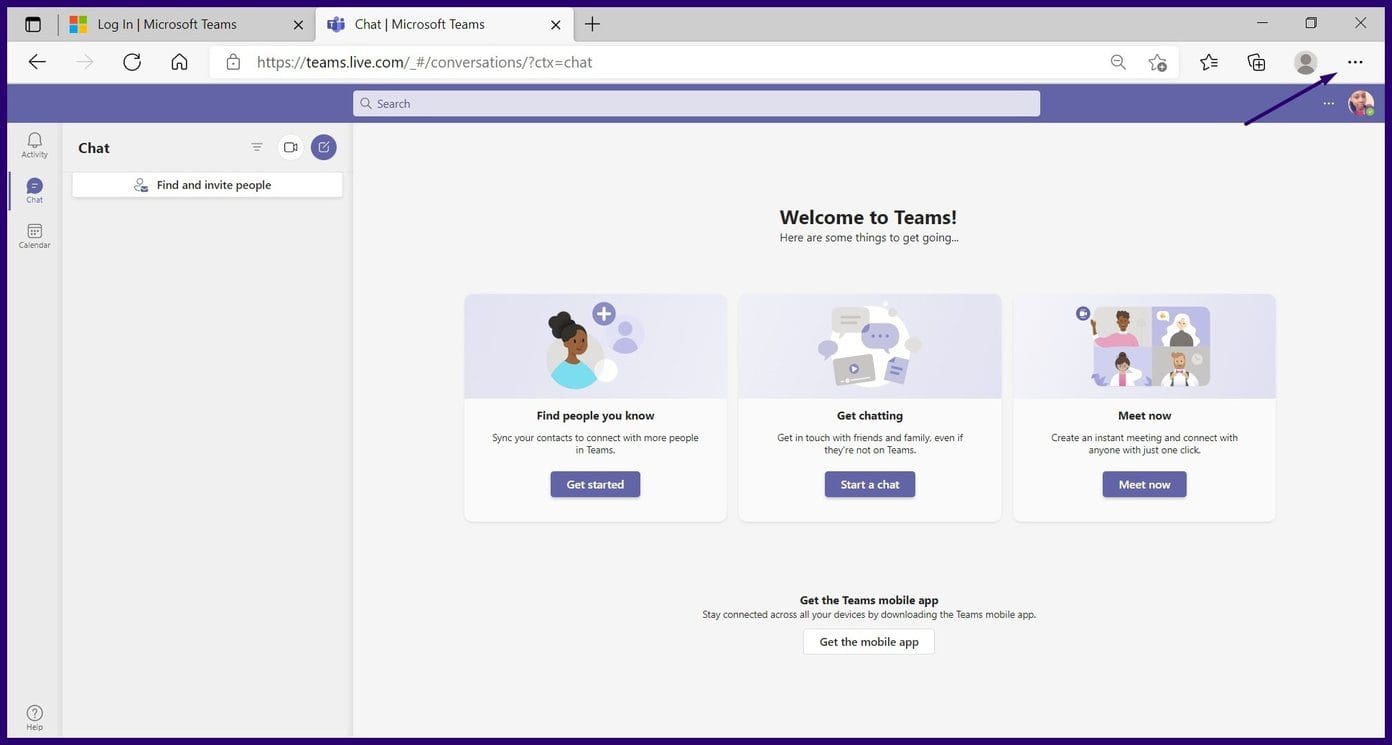Screen dimensions: 1392x745
Task: Click Find and invite people
Action: coord(207,185)
